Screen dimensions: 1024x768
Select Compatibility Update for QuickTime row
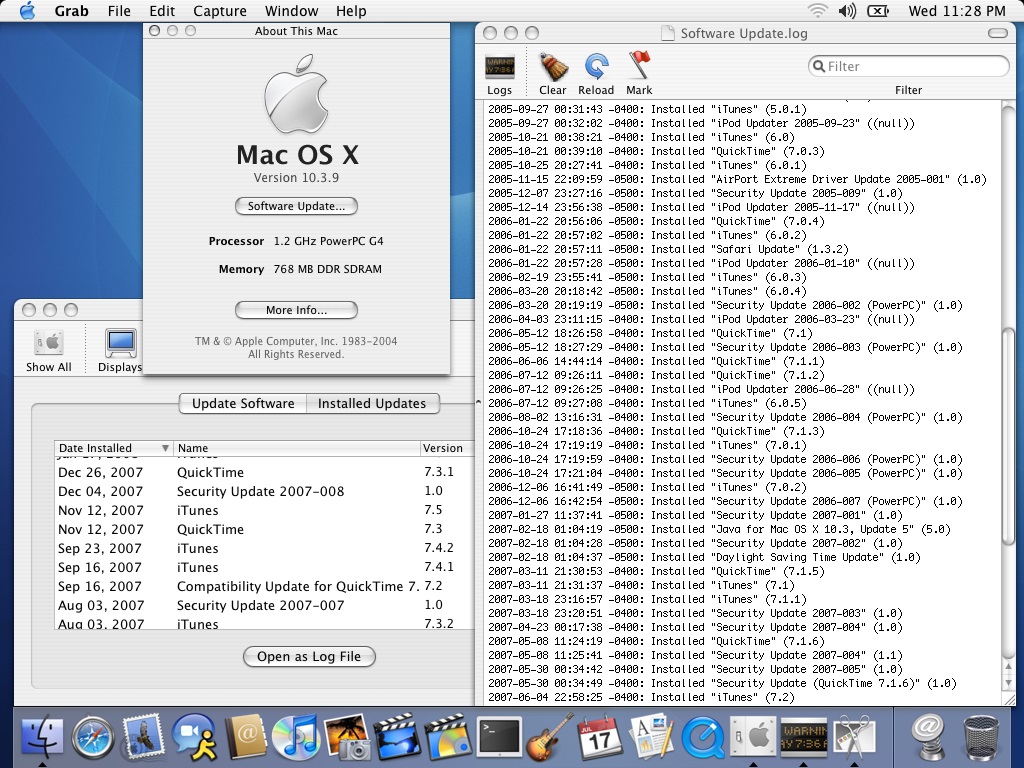pos(264,586)
